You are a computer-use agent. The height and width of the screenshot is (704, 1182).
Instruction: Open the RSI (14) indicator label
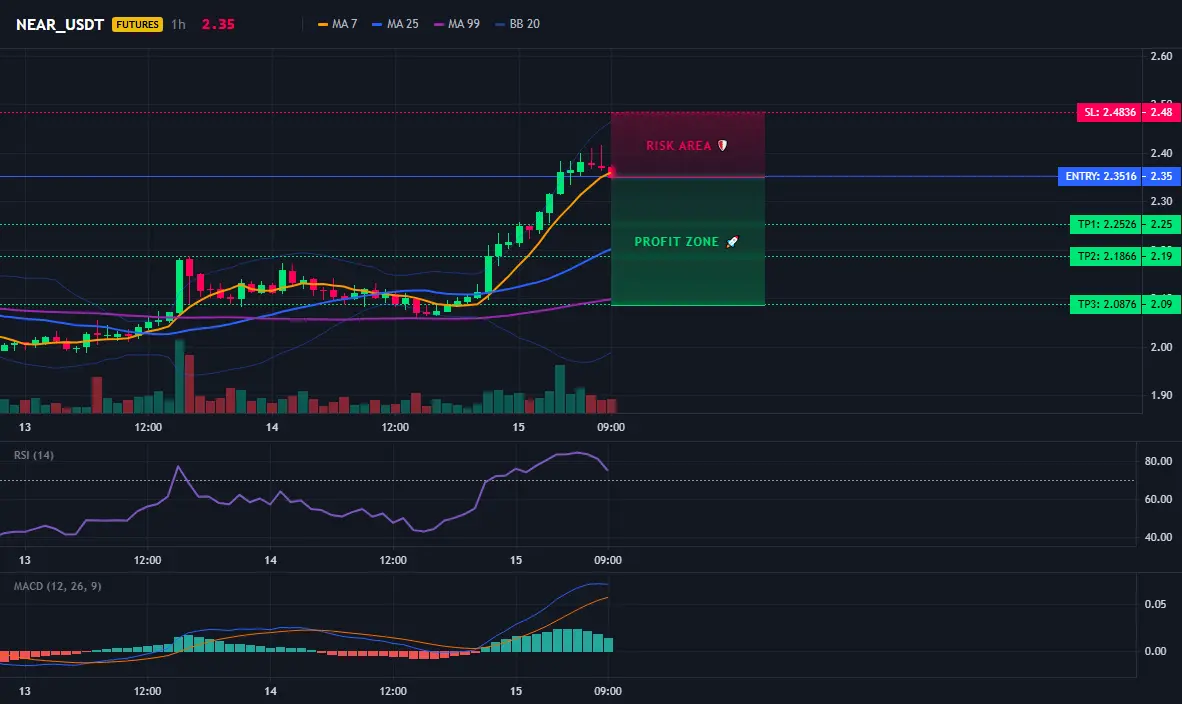pyautogui.click(x=34, y=455)
